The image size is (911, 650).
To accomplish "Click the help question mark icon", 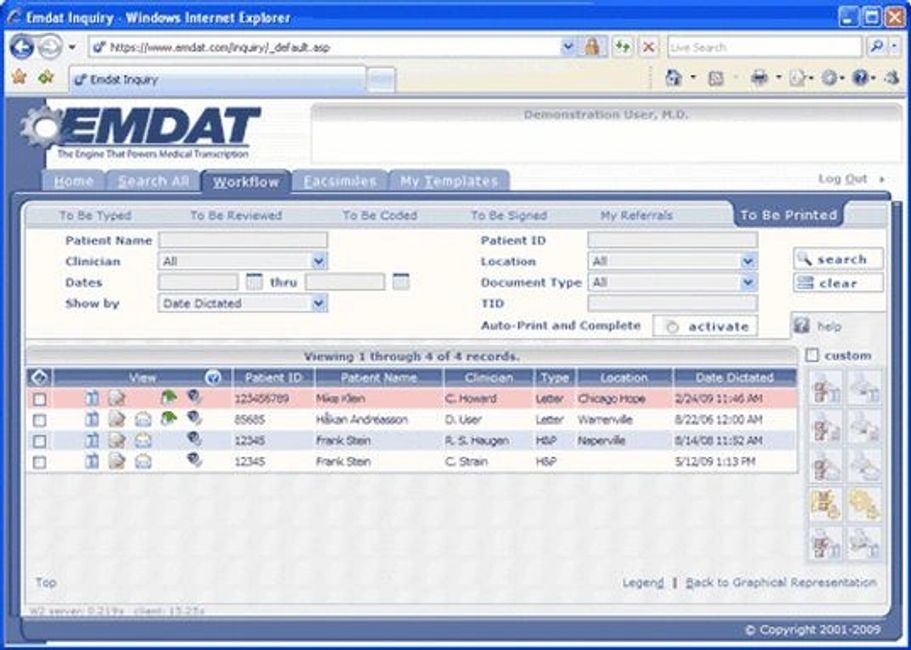I will pos(802,326).
